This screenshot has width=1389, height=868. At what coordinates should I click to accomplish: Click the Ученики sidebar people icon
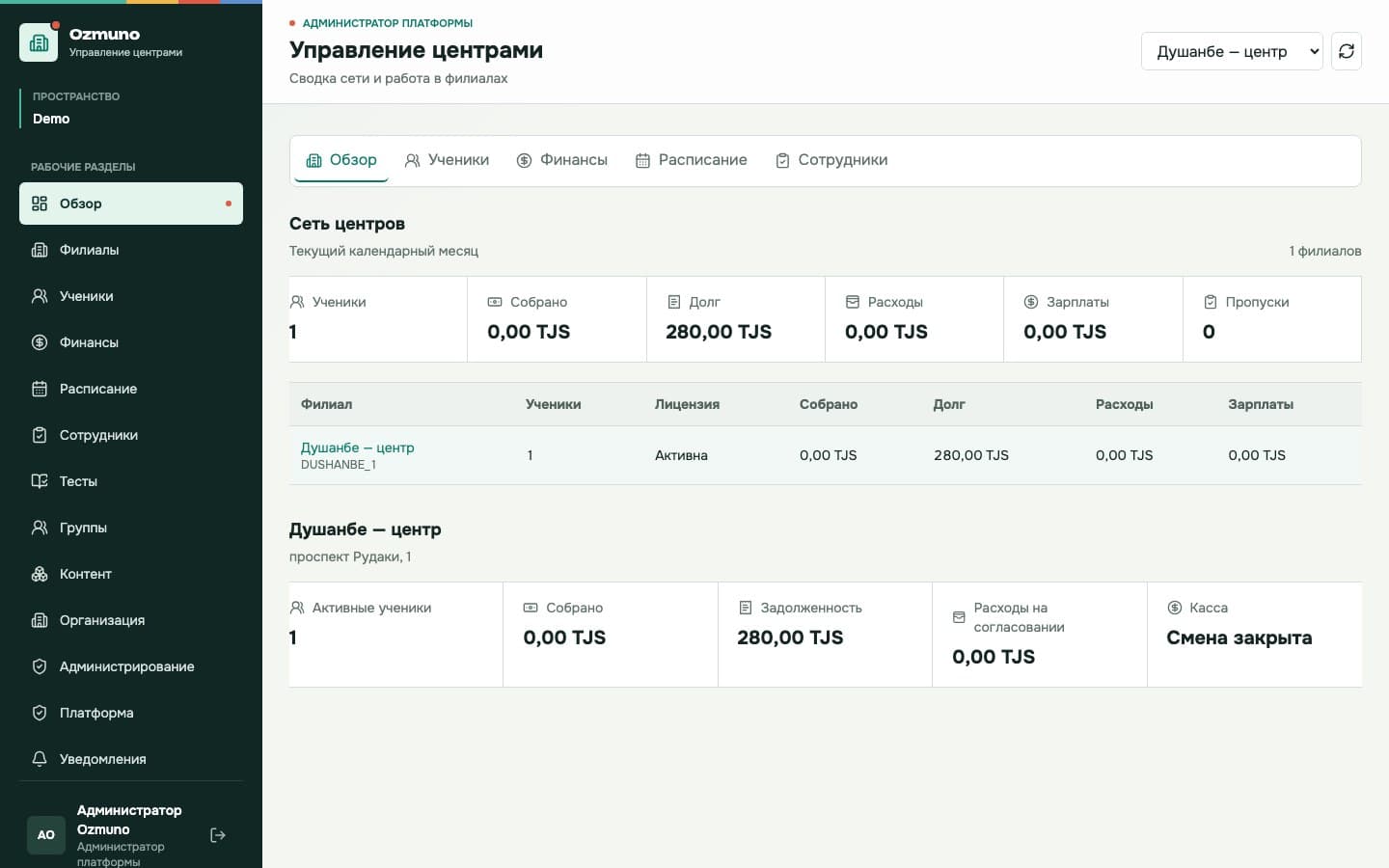point(40,296)
